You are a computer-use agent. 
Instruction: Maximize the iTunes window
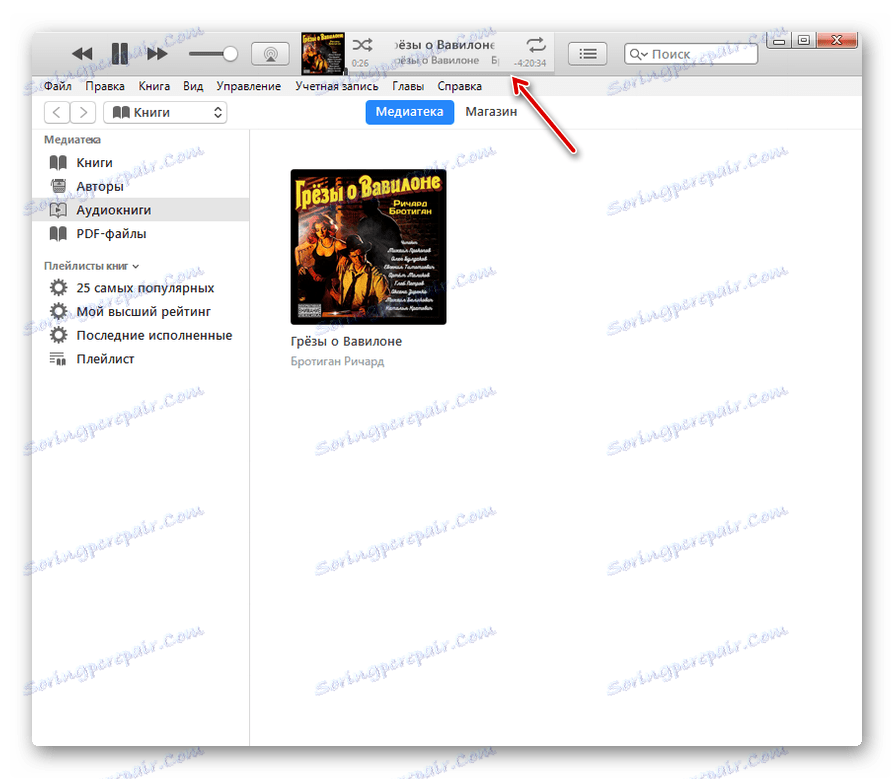coord(804,40)
